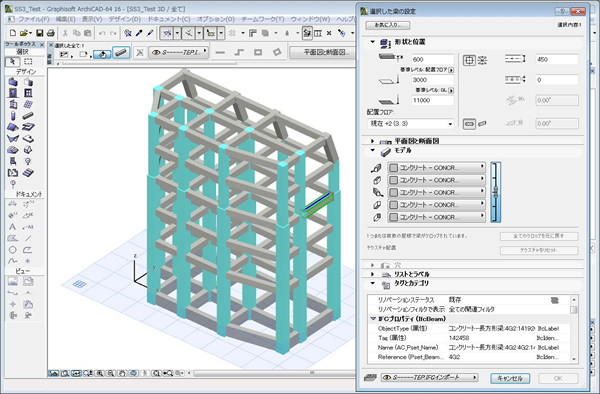This screenshot has width=600, height=394.
Task: Select the Line tool in Document section
Action: 28,238
